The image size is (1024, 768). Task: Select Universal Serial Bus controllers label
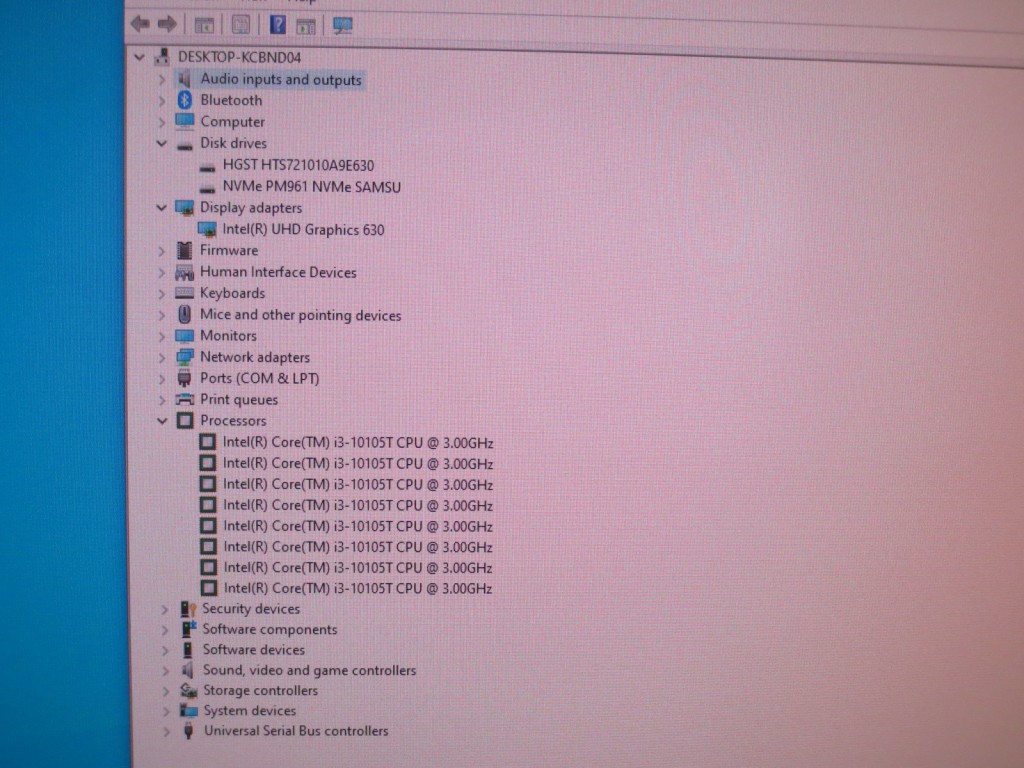tap(296, 731)
